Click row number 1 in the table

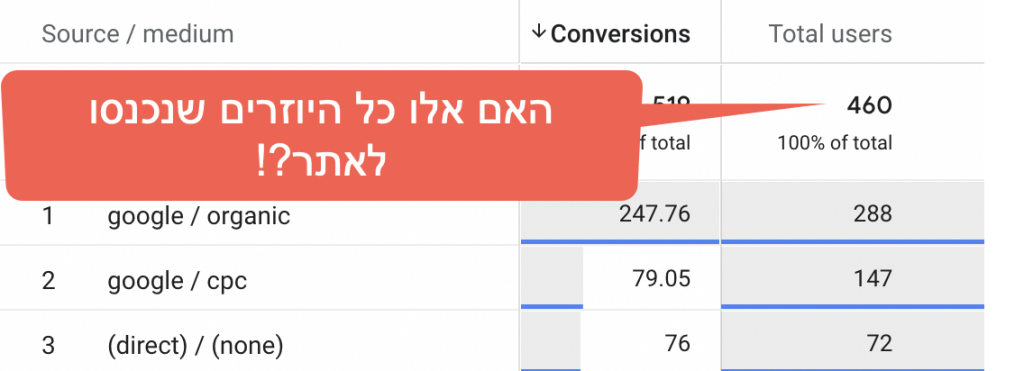48,215
